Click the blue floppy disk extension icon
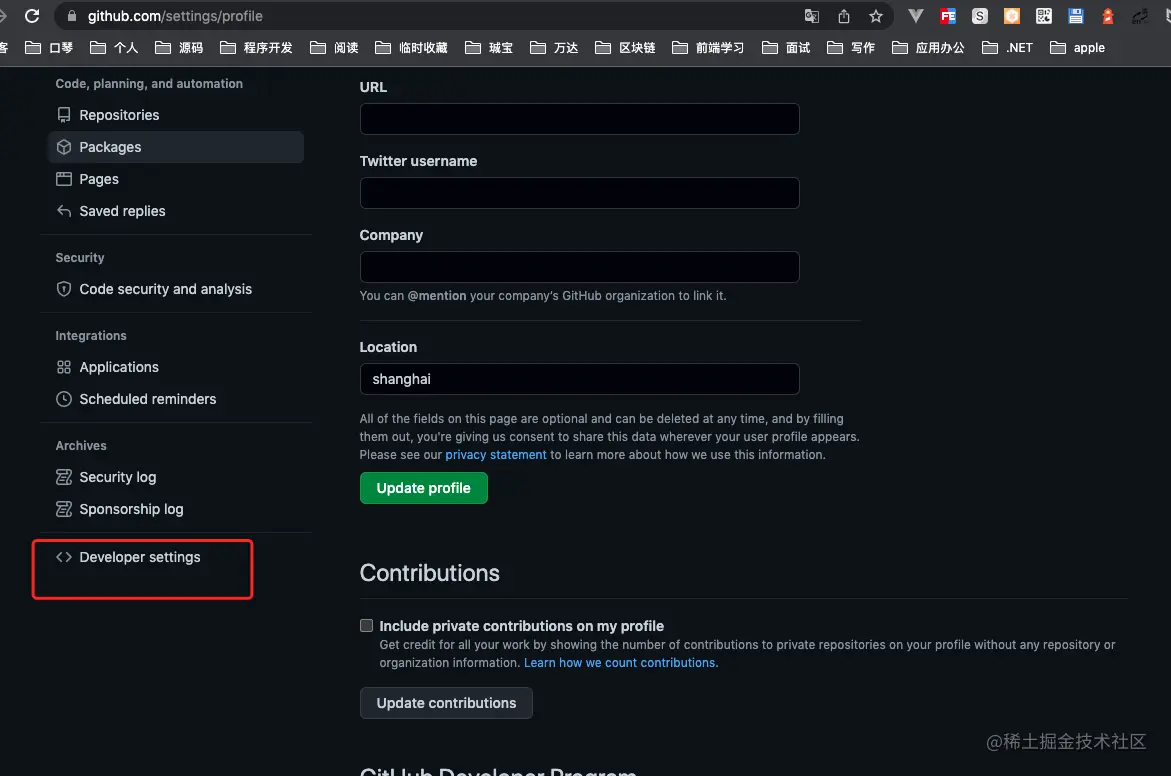The image size is (1171, 776). point(1075,16)
